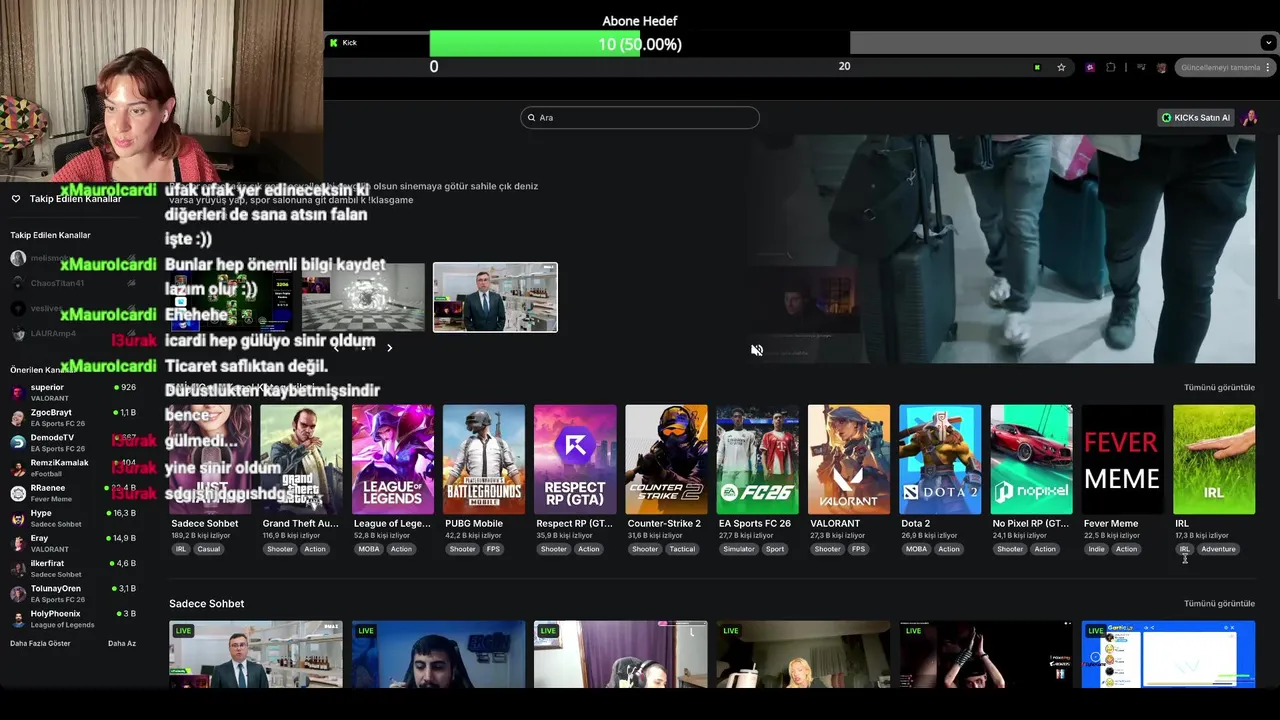The width and height of the screenshot is (1280, 720).
Task: Open League of Legends category cover
Action: click(x=393, y=459)
